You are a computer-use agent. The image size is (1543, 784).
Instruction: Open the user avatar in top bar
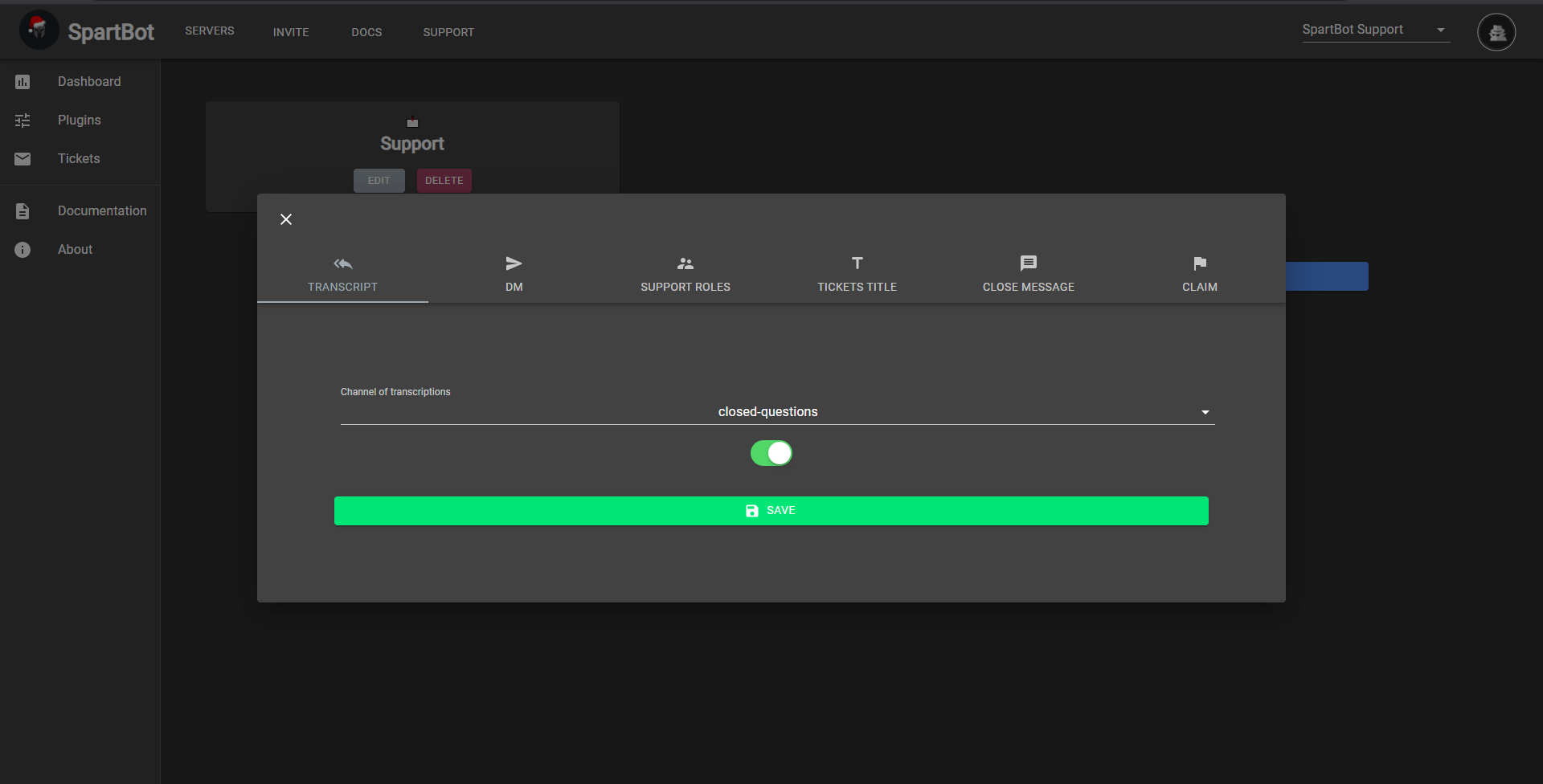point(1496,32)
